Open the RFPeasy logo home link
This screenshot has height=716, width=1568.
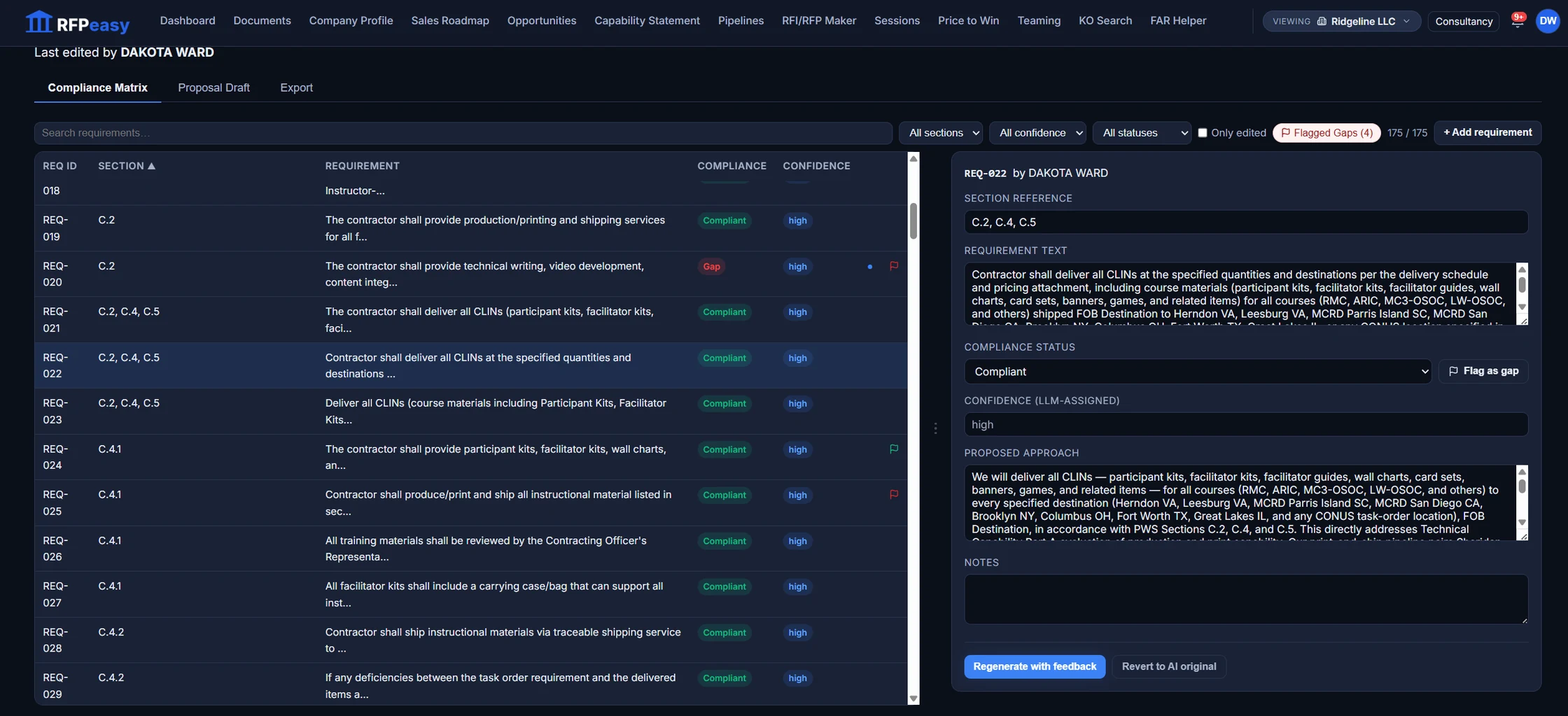click(77, 22)
